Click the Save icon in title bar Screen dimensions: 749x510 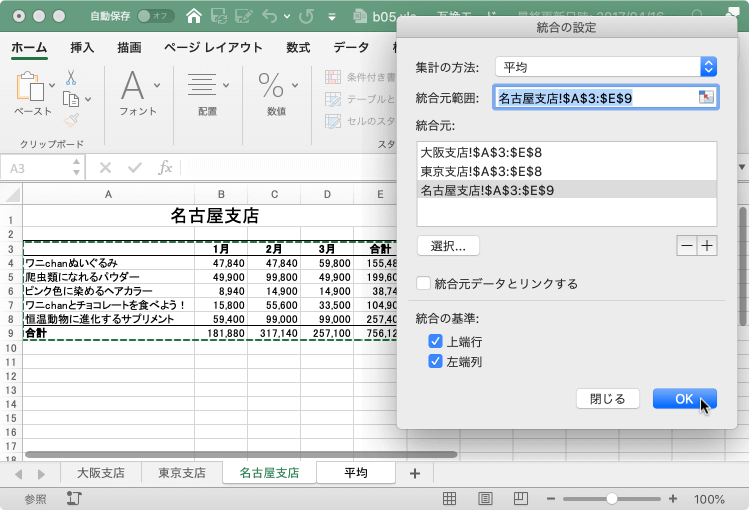[x=219, y=16]
